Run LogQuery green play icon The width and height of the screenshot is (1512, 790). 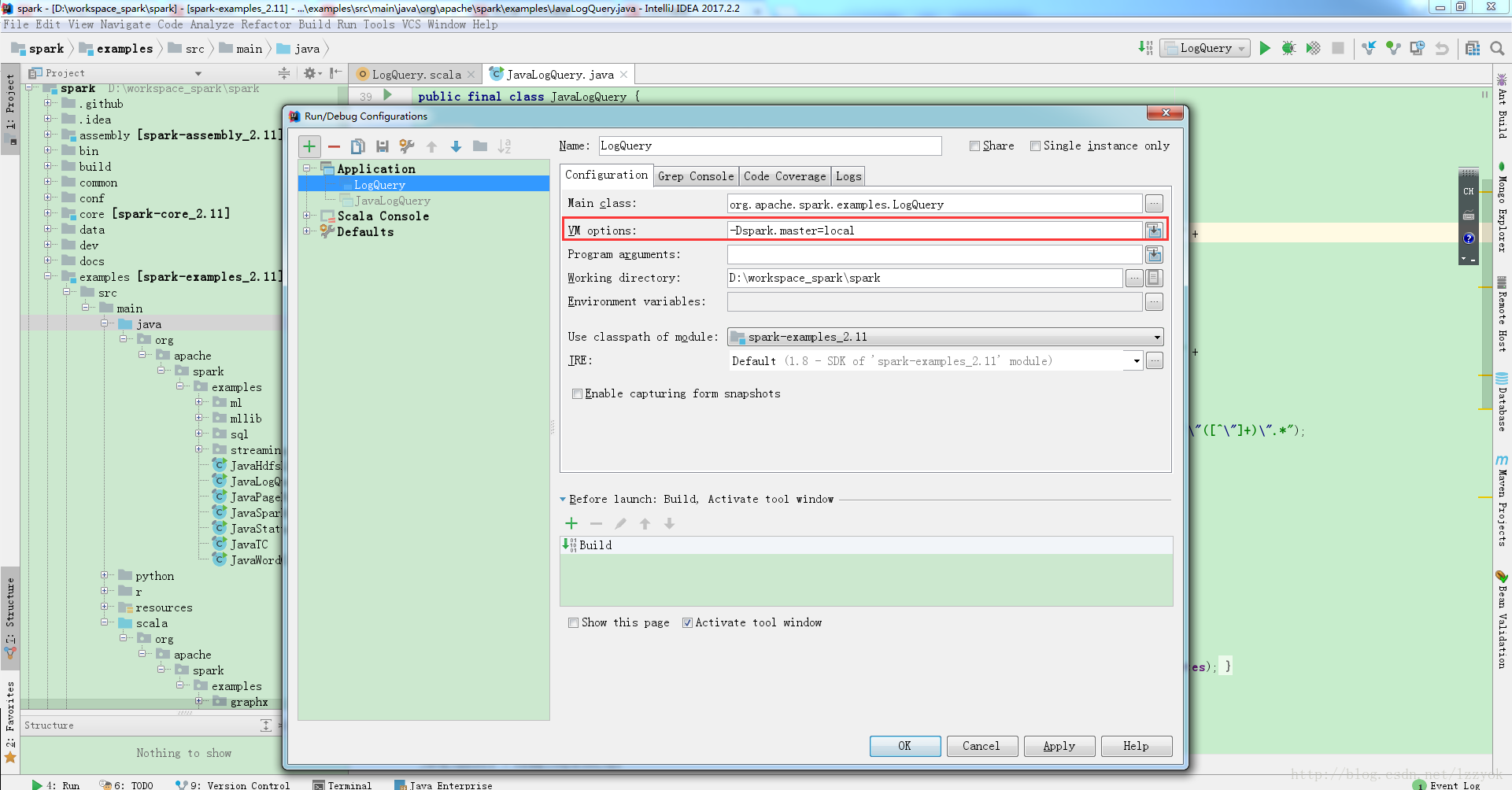[1265, 48]
